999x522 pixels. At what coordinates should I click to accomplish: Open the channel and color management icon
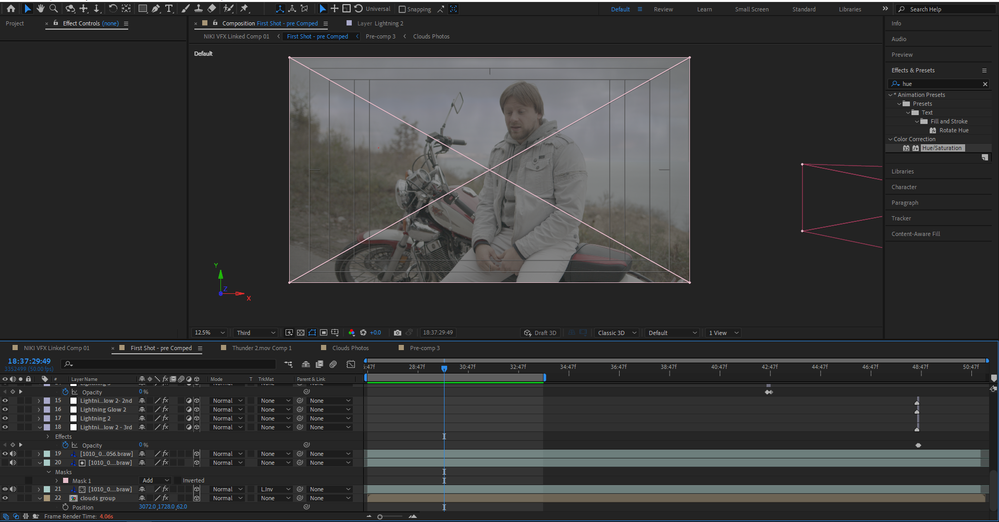point(351,333)
